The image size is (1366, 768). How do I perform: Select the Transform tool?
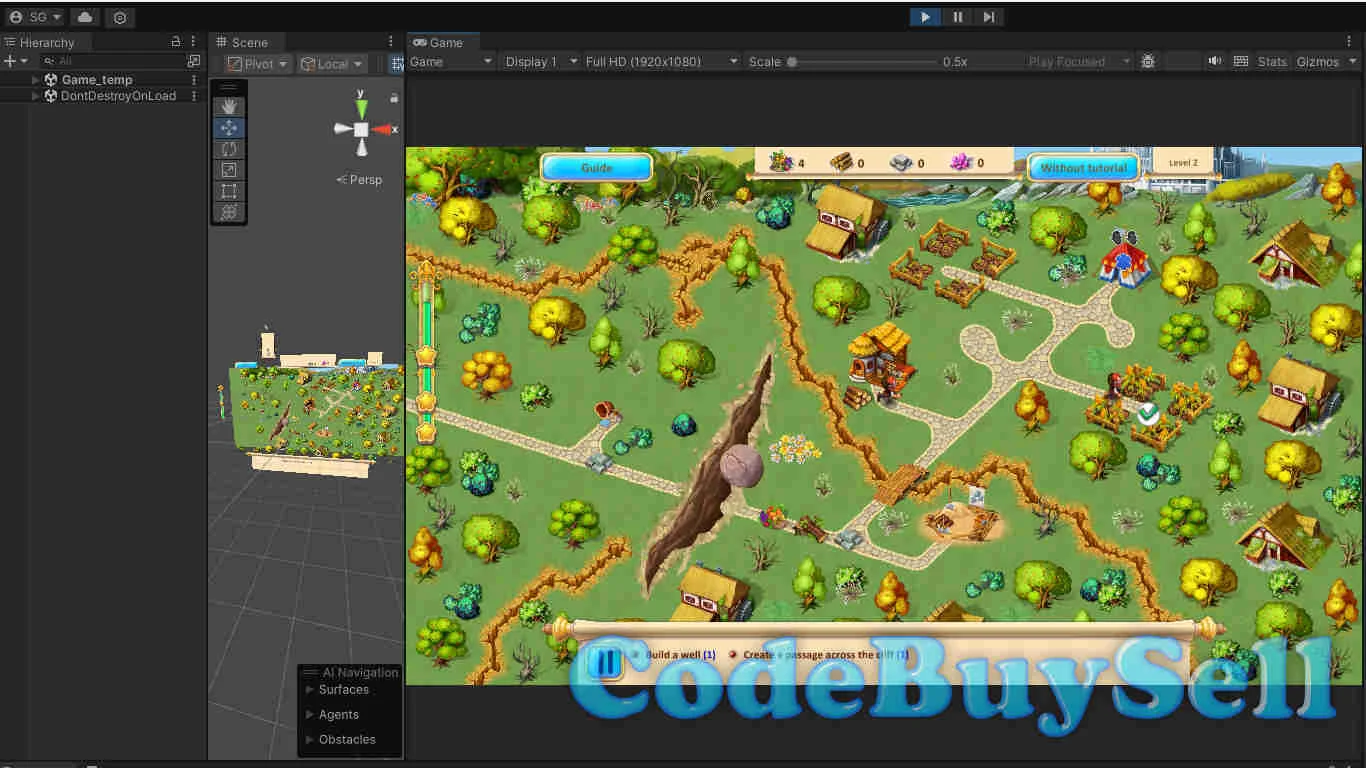(229, 212)
